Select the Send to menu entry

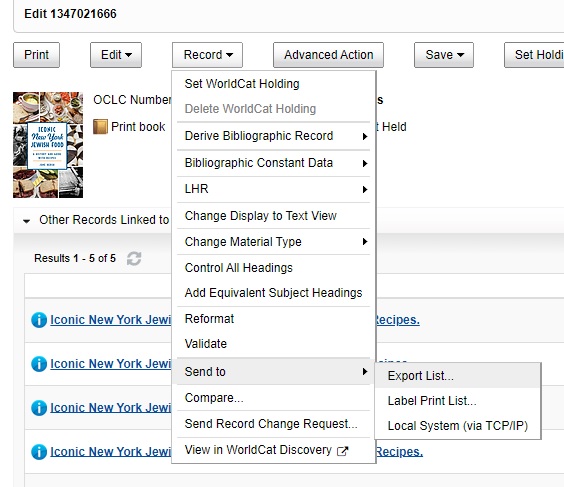(x=273, y=372)
